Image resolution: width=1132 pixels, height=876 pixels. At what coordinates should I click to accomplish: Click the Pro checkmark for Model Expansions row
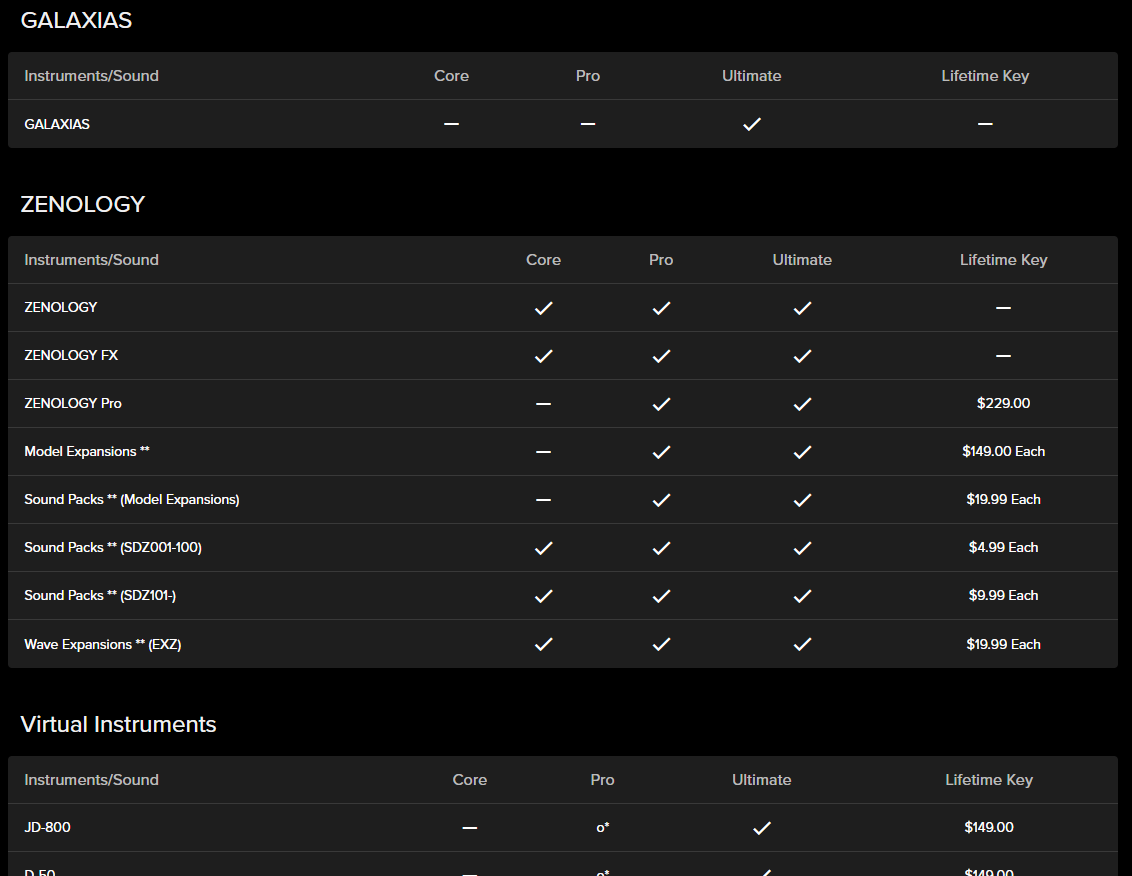pyautogui.click(x=661, y=452)
